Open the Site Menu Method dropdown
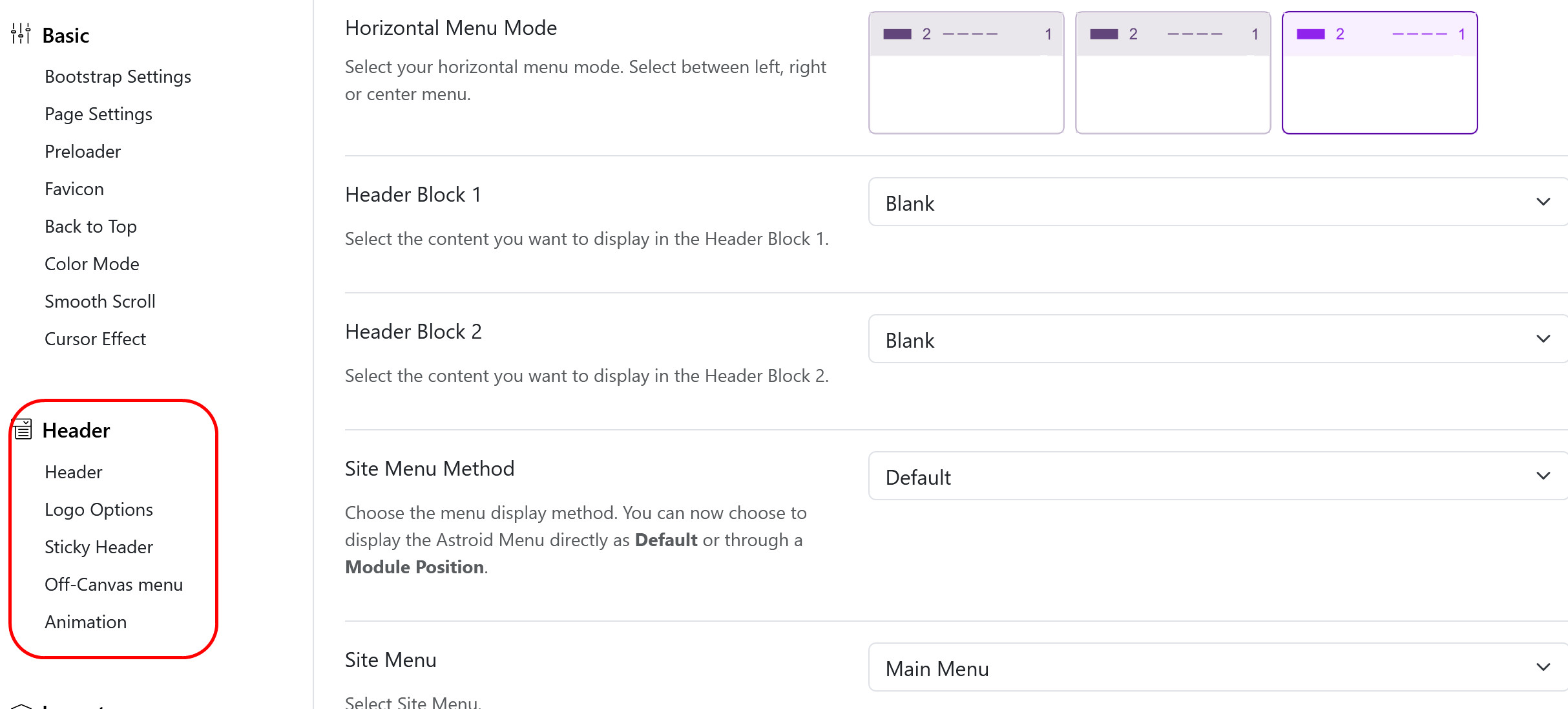The image size is (1568, 709). point(1217,476)
